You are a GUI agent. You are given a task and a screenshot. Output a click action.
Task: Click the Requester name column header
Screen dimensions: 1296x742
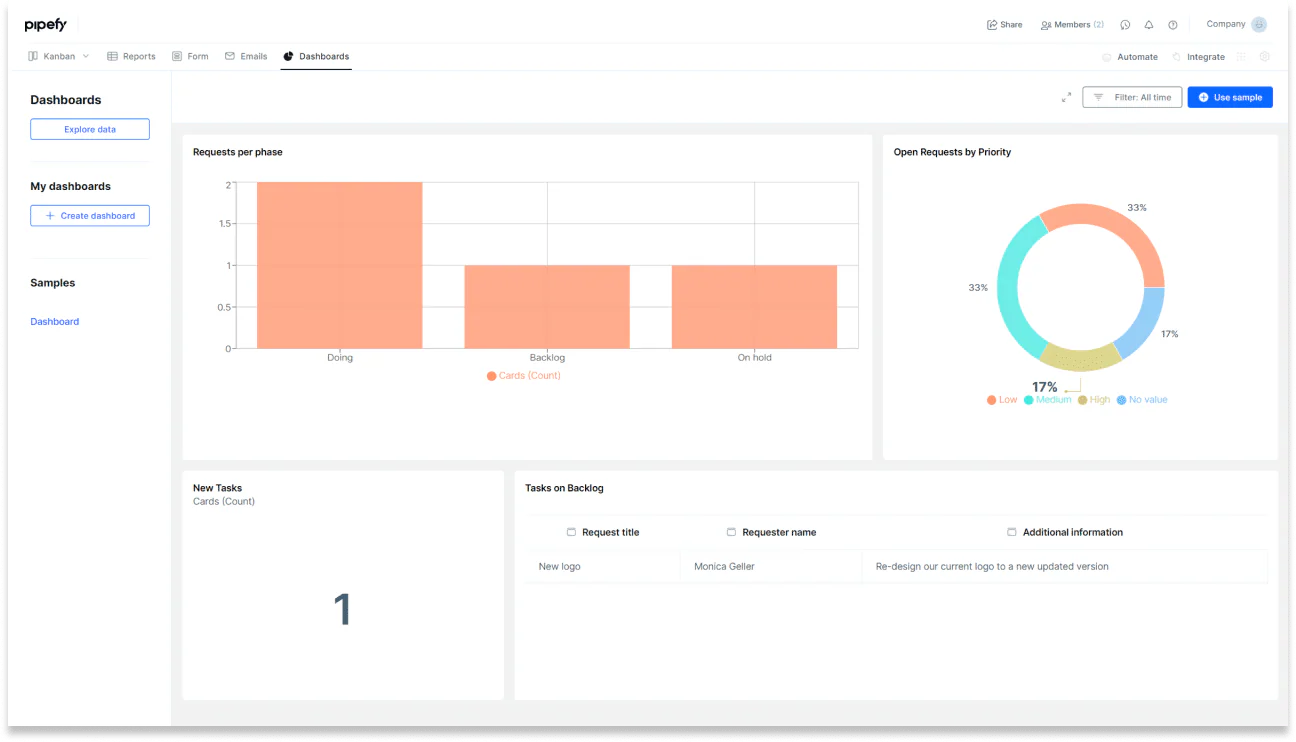(771, 532)
